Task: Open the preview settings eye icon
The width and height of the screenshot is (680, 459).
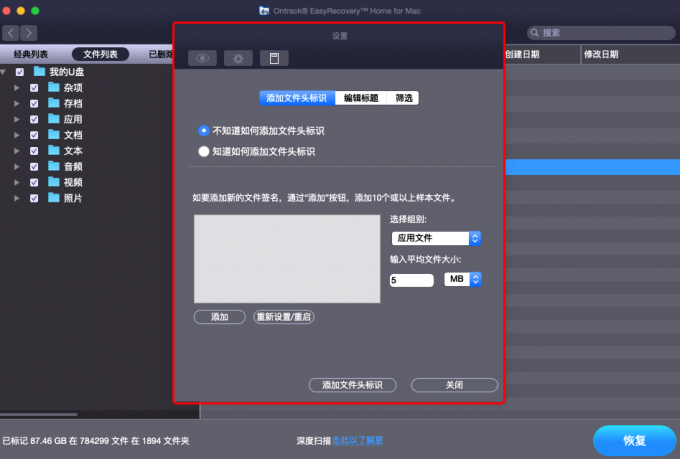Action: coord(202,58)
